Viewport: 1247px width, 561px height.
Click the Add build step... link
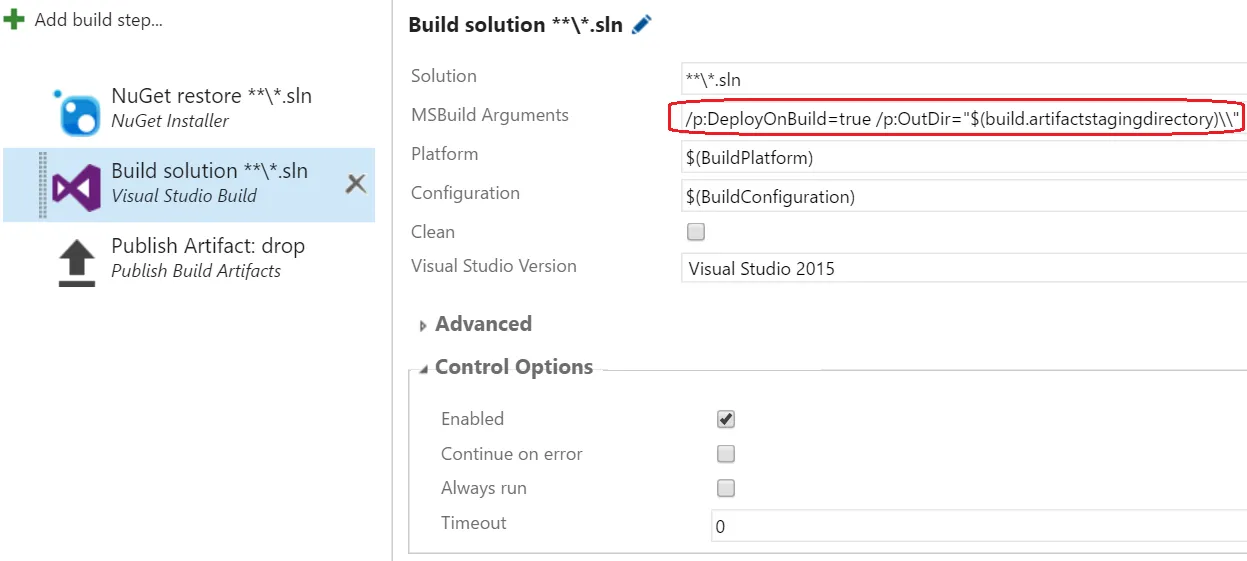coord(98,20)
